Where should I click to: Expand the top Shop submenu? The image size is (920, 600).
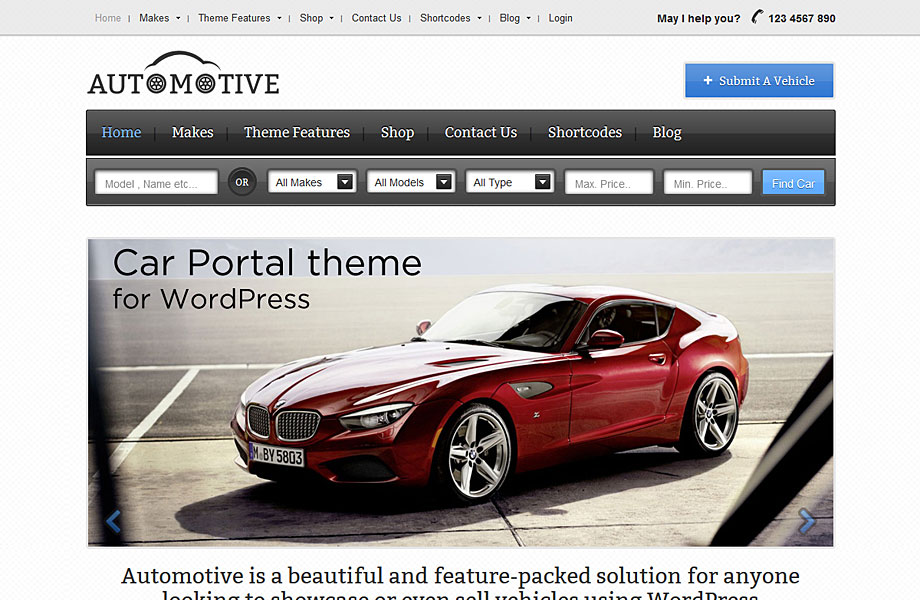pyautogui.click(x=332, y=18)
